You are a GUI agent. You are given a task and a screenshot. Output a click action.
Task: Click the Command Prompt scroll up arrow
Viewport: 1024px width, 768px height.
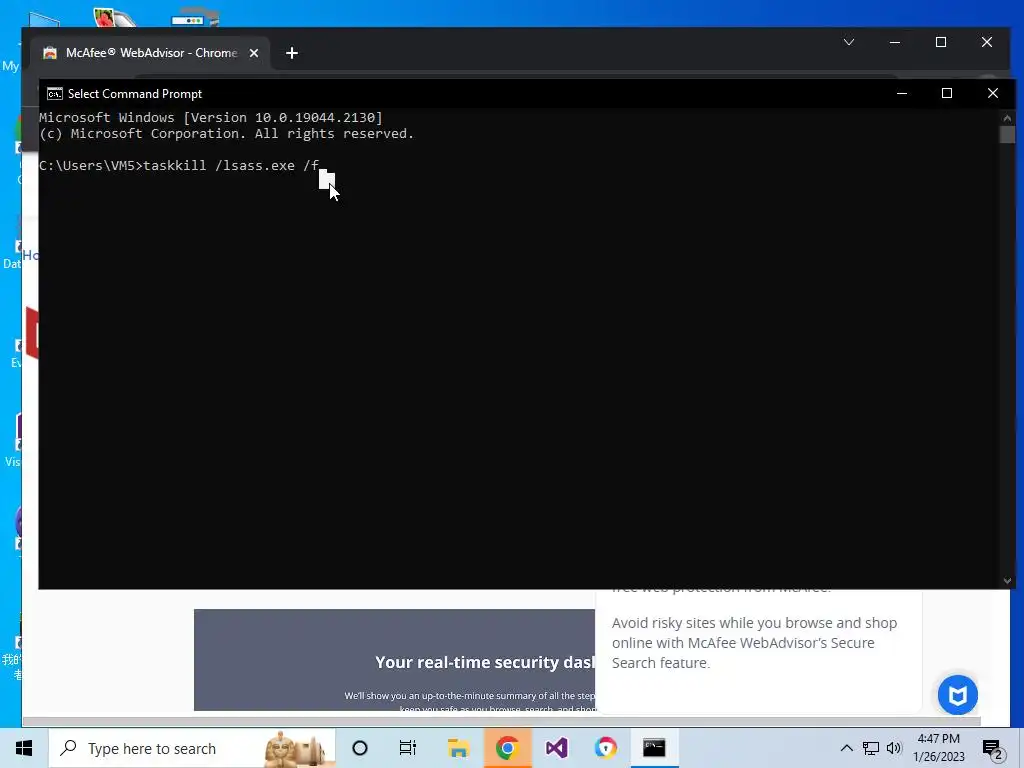click(1007, 118)
